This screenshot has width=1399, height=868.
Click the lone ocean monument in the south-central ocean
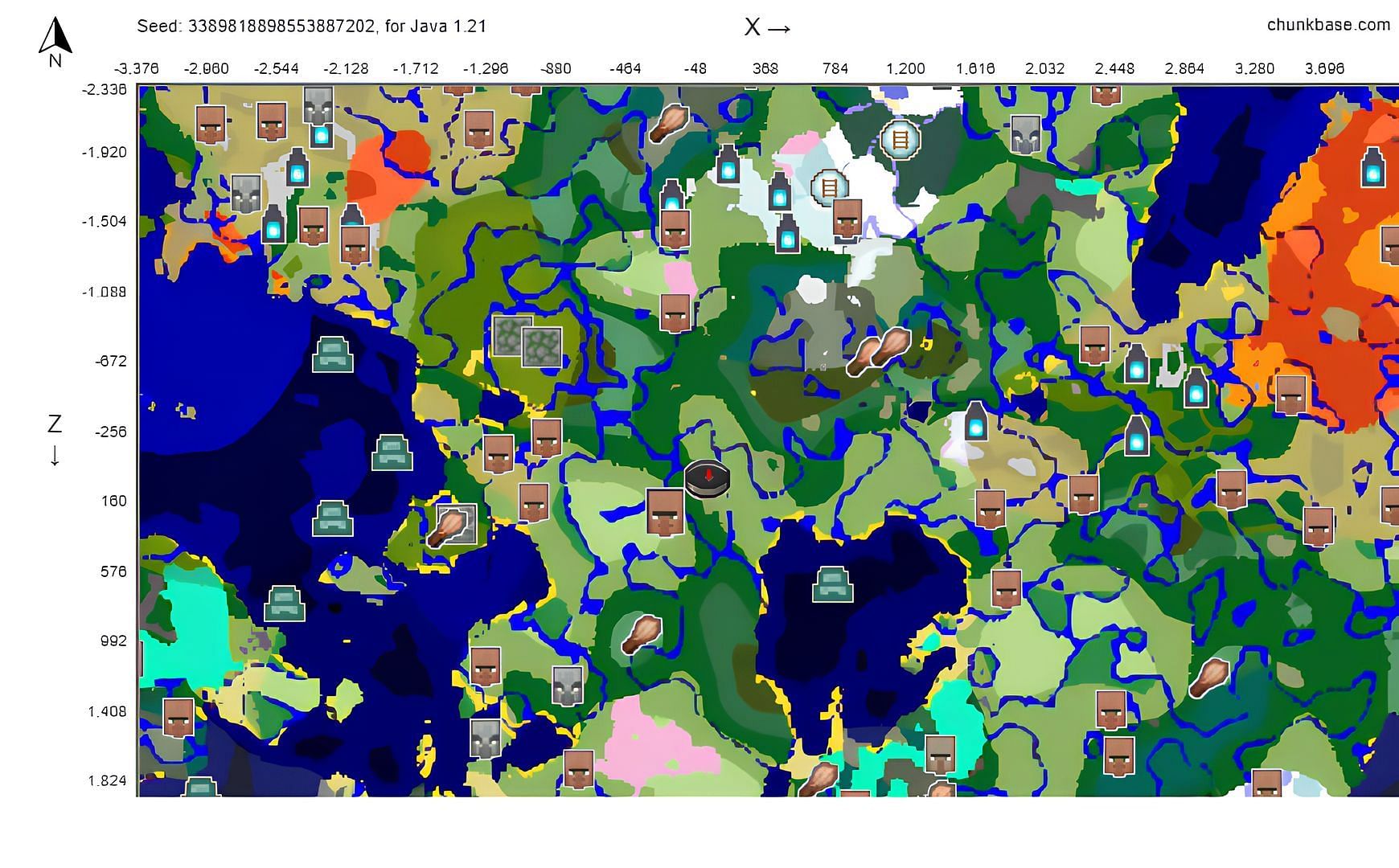(832, 584)
